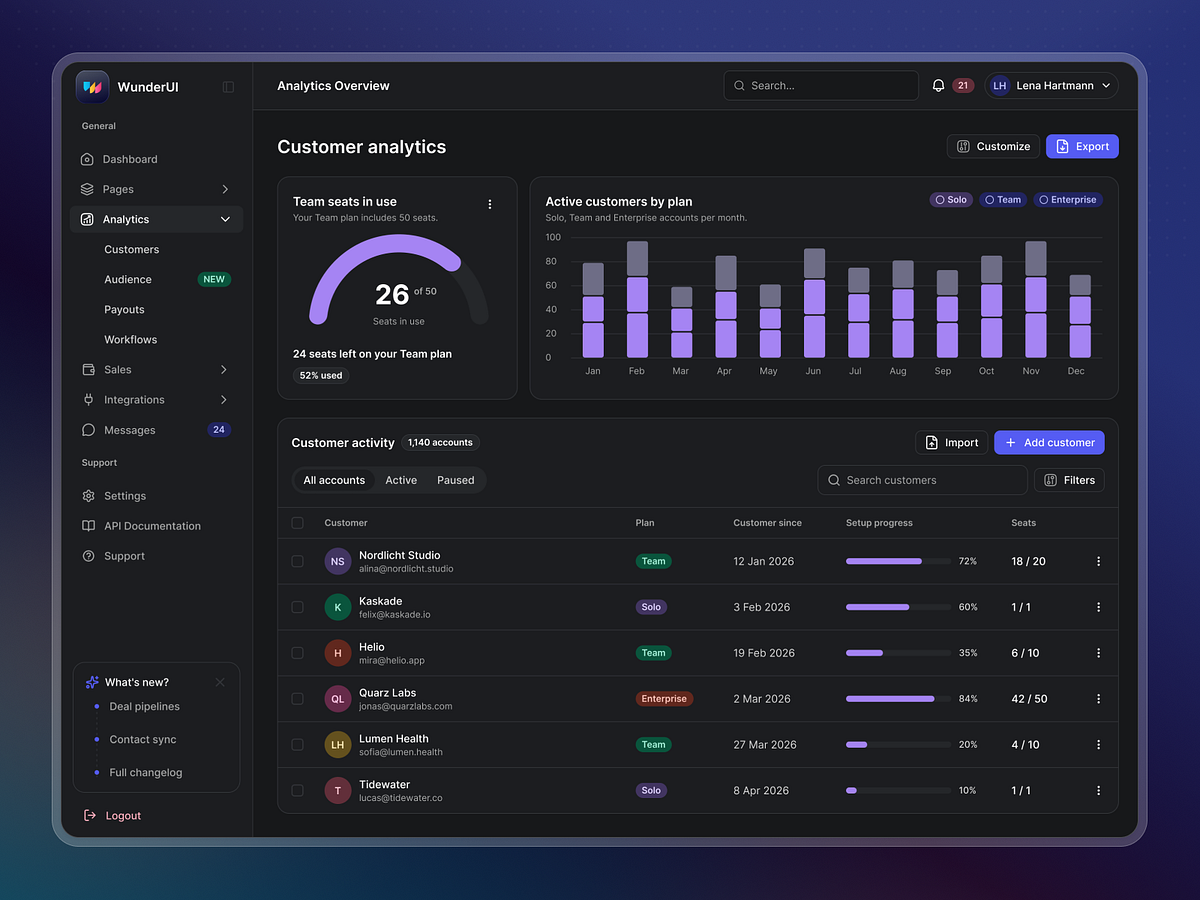Switch to the All accounts tab

[334, 480]
